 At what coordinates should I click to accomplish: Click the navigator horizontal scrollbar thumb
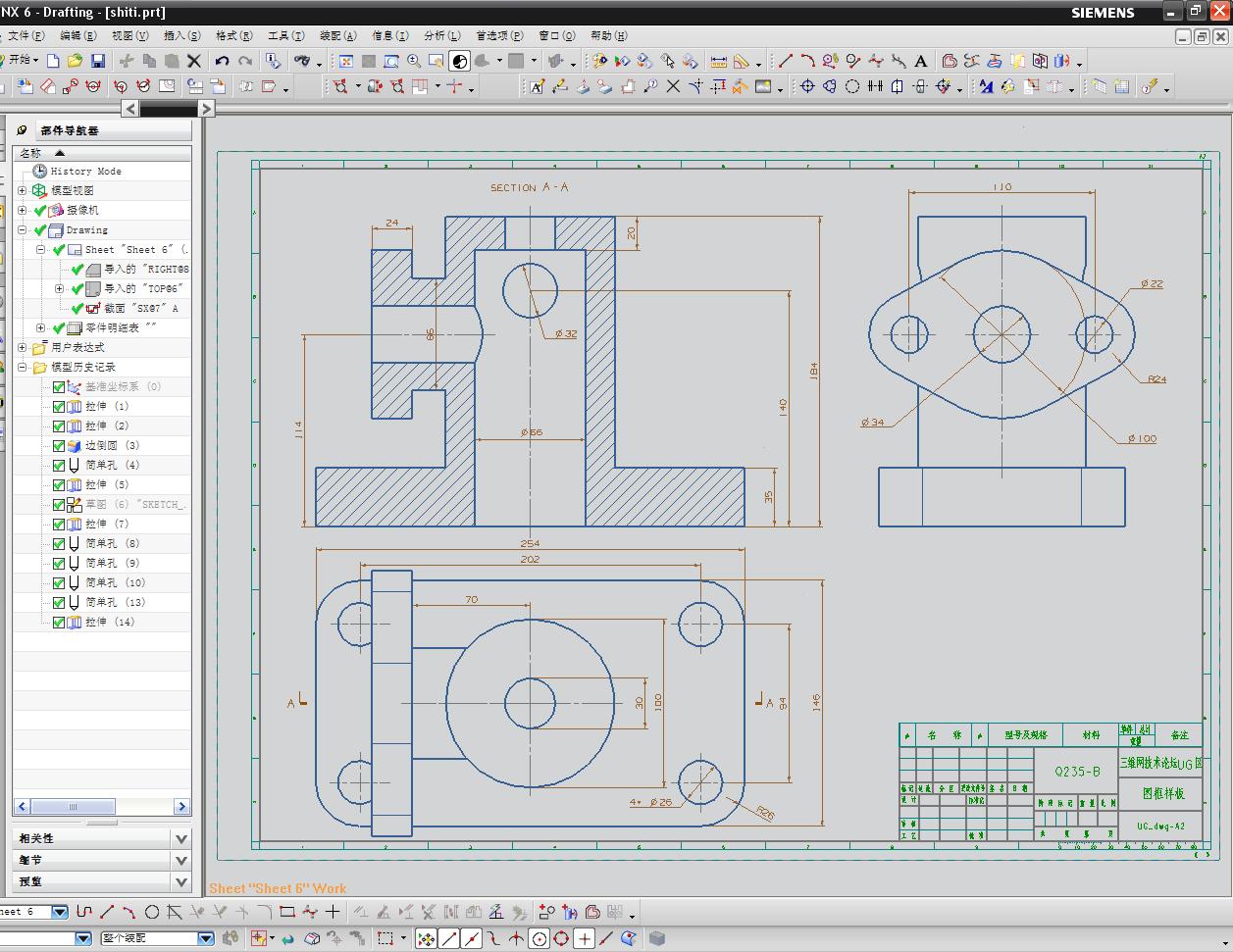72,806
